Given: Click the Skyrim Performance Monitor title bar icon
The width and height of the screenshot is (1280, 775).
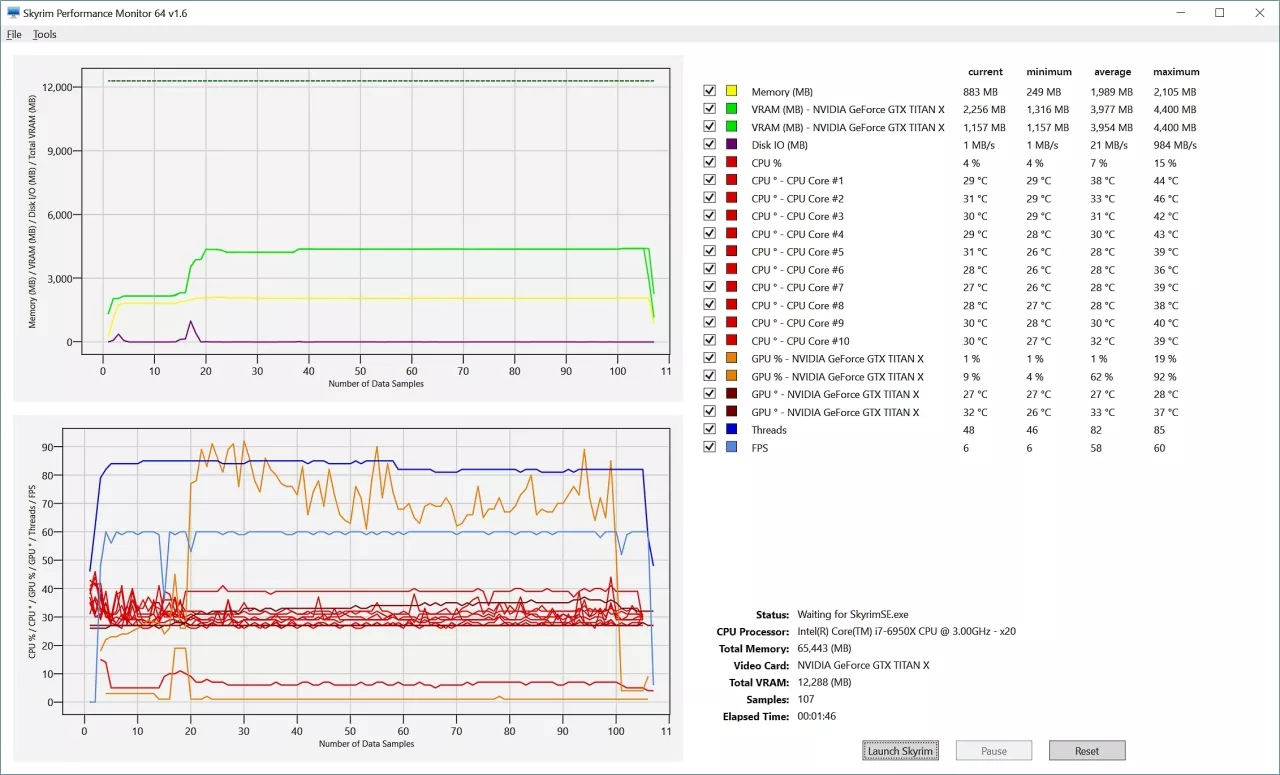Looking at the screenshot, I should (14, 13).
